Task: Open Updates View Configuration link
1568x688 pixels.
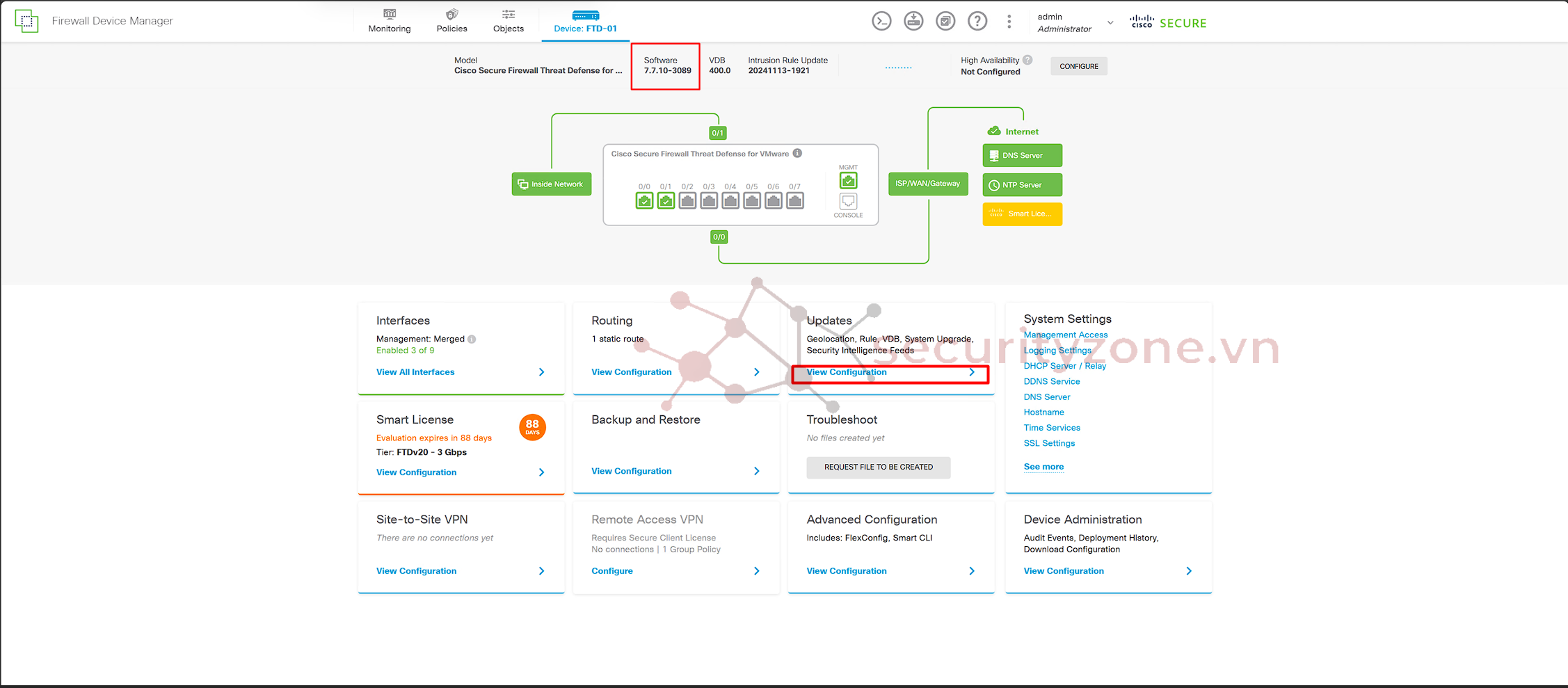Action: click(847, 372)
